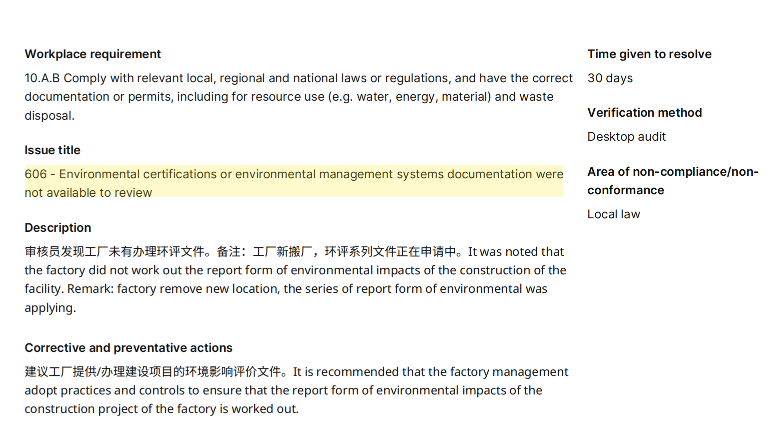Click the Verification method label
The image size is (778, 431).
click(644, 113)
